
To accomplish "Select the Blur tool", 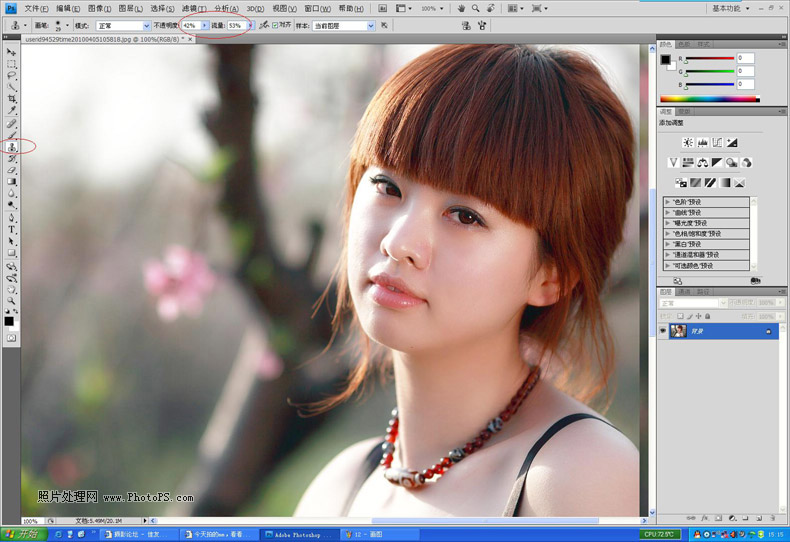I will tap(11, 193).
